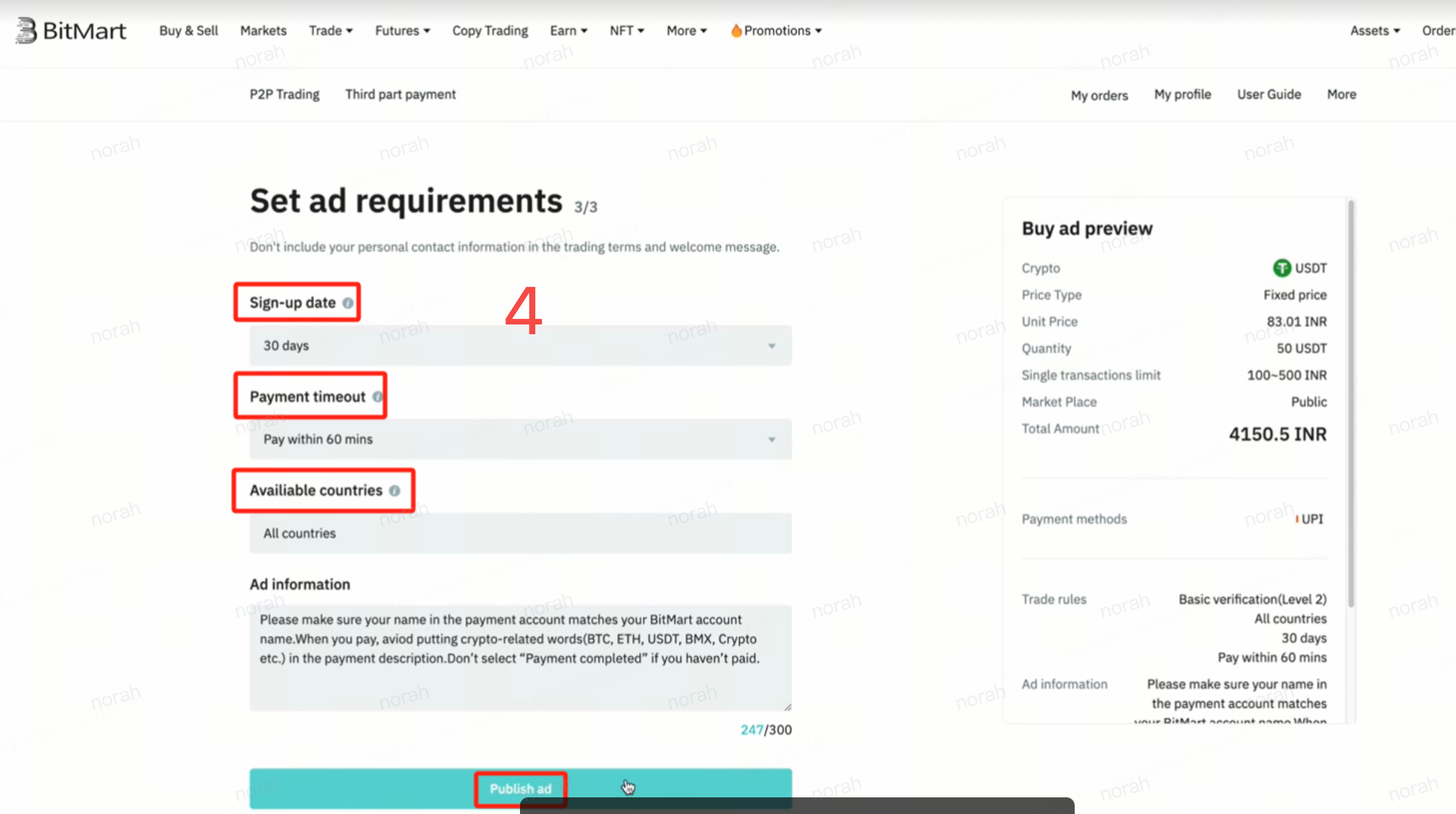The height and width of the screenshot is (814, 1456).
Task: Click the 83.01 INR unit price value
Action: [x=1297, y=322]
